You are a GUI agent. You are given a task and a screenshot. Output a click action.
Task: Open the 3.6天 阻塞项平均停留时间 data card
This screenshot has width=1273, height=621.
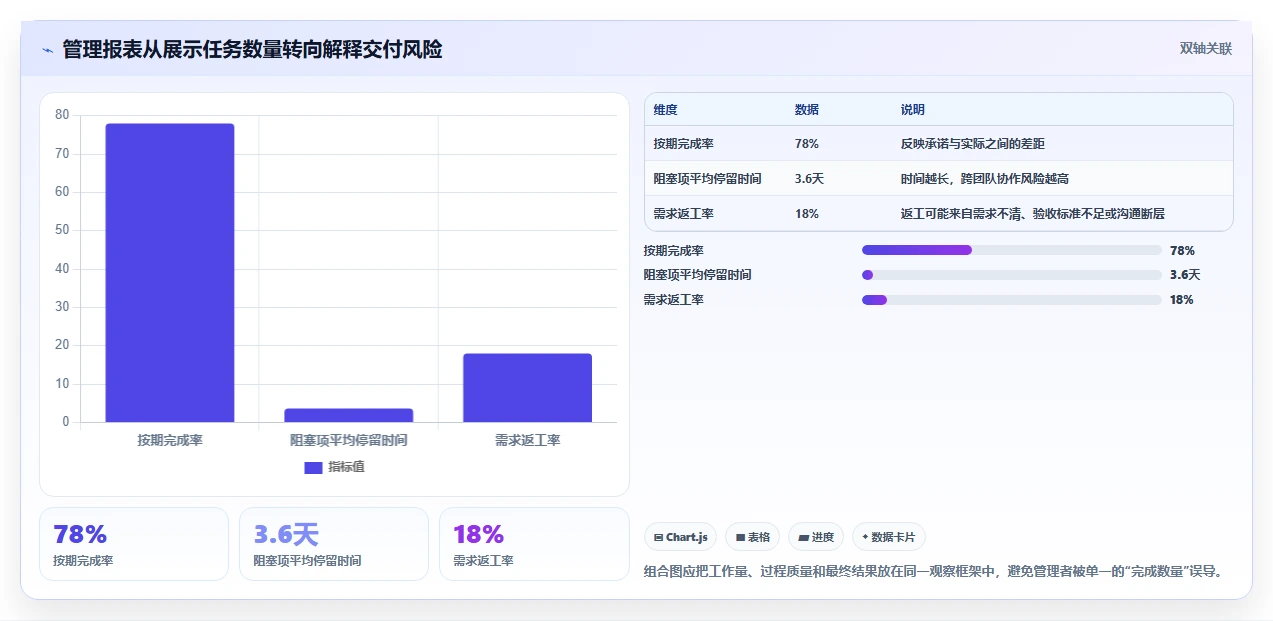click(334, 544)
